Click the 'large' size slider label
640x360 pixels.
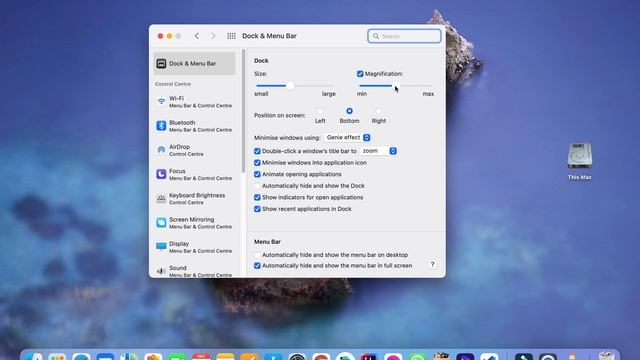pos(329,94)
